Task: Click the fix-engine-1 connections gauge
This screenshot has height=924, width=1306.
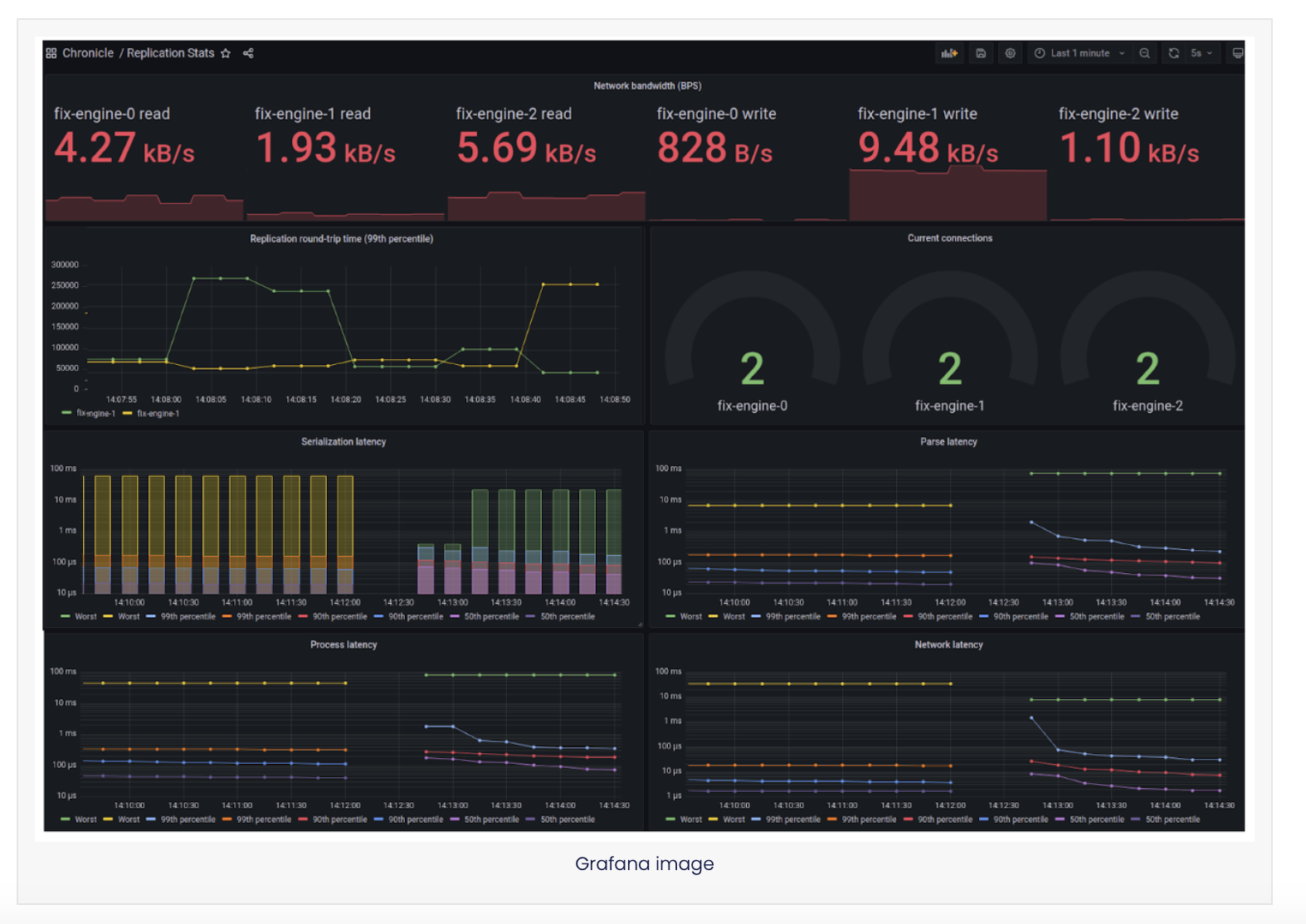Action: tap(949, 342)
